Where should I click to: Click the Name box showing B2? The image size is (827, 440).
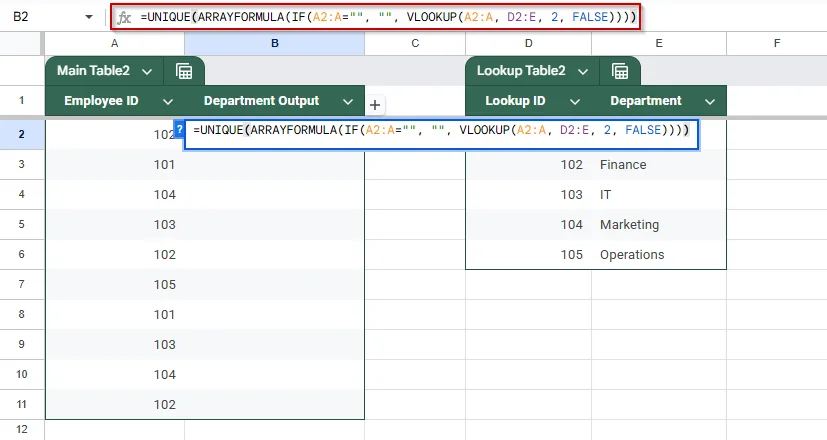click(21, 17)
